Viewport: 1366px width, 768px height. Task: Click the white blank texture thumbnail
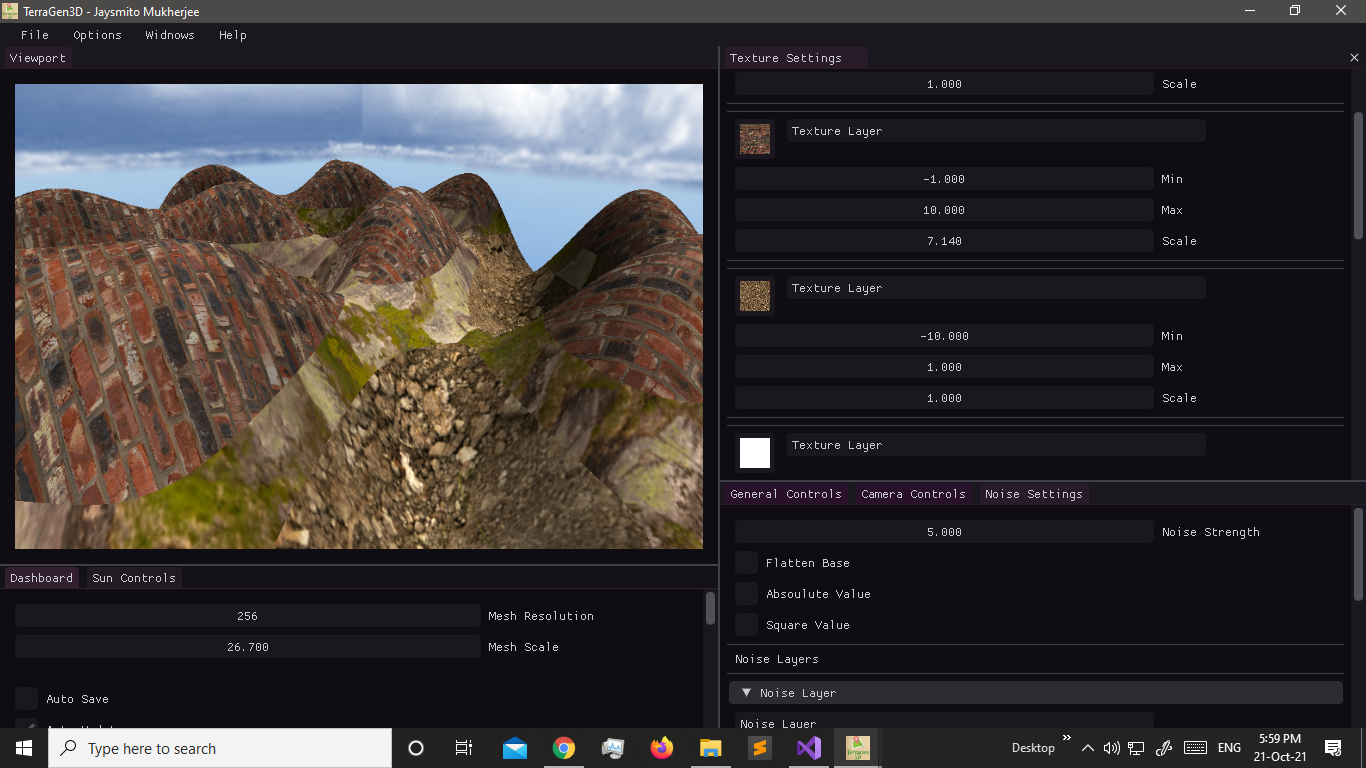pyautogui.click(x=755, y=453)
